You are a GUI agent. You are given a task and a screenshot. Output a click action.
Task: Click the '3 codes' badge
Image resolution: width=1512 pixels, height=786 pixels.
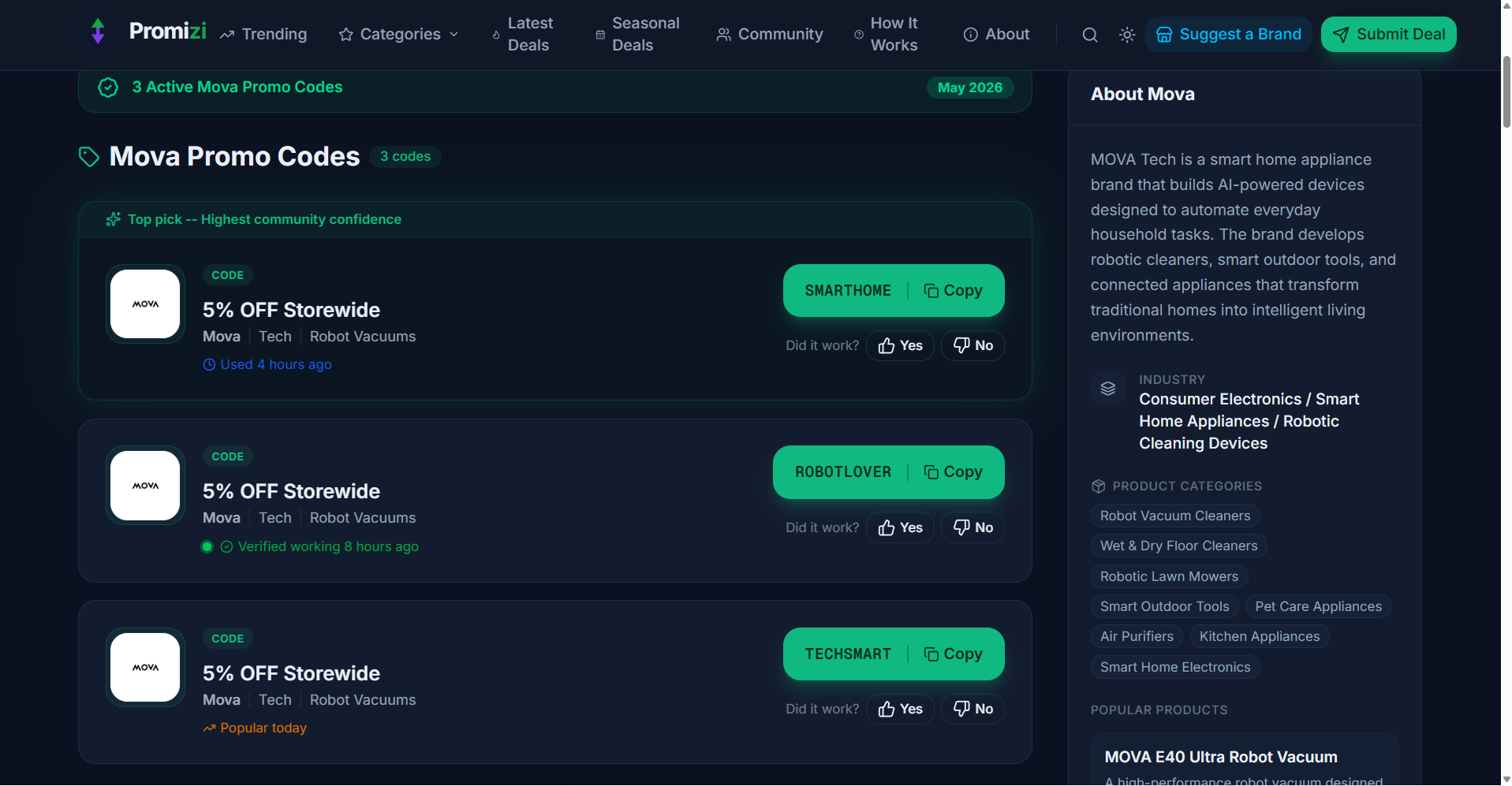click(x=405, y=157)
